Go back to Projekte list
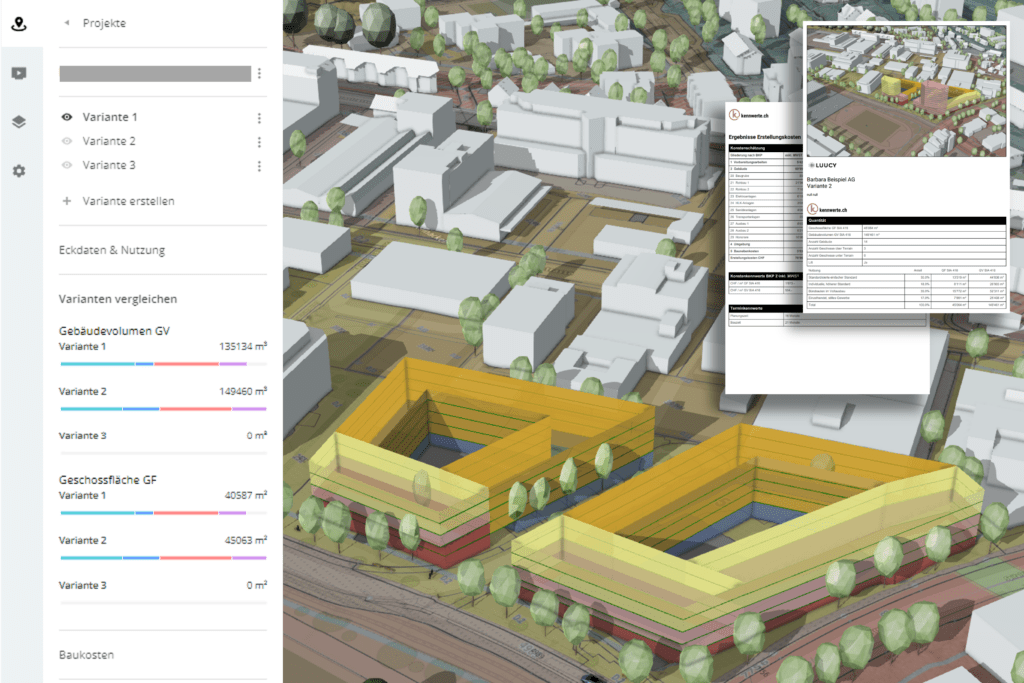Image resolution: width=1024 pixels, height=683 pixels. pyautogui.click(x=103, y=23)
